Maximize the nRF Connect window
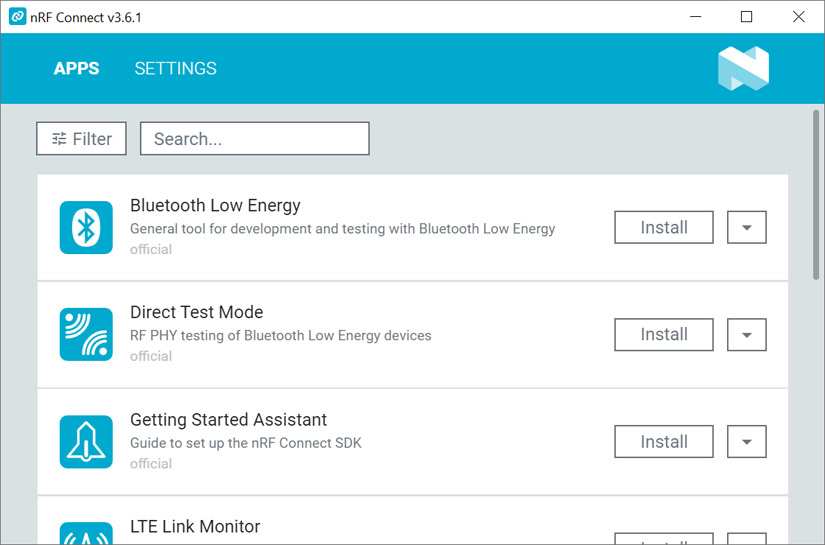 pyautogui.click(x=746, y=17)
